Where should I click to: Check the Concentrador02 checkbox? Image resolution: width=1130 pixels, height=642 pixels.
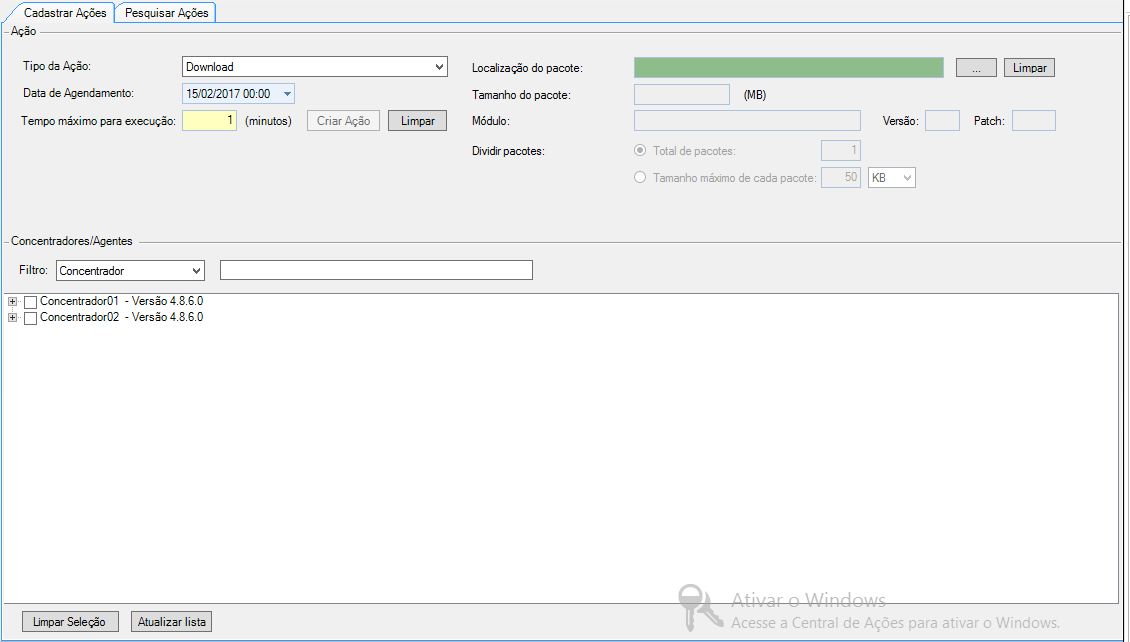pos(30,318)
